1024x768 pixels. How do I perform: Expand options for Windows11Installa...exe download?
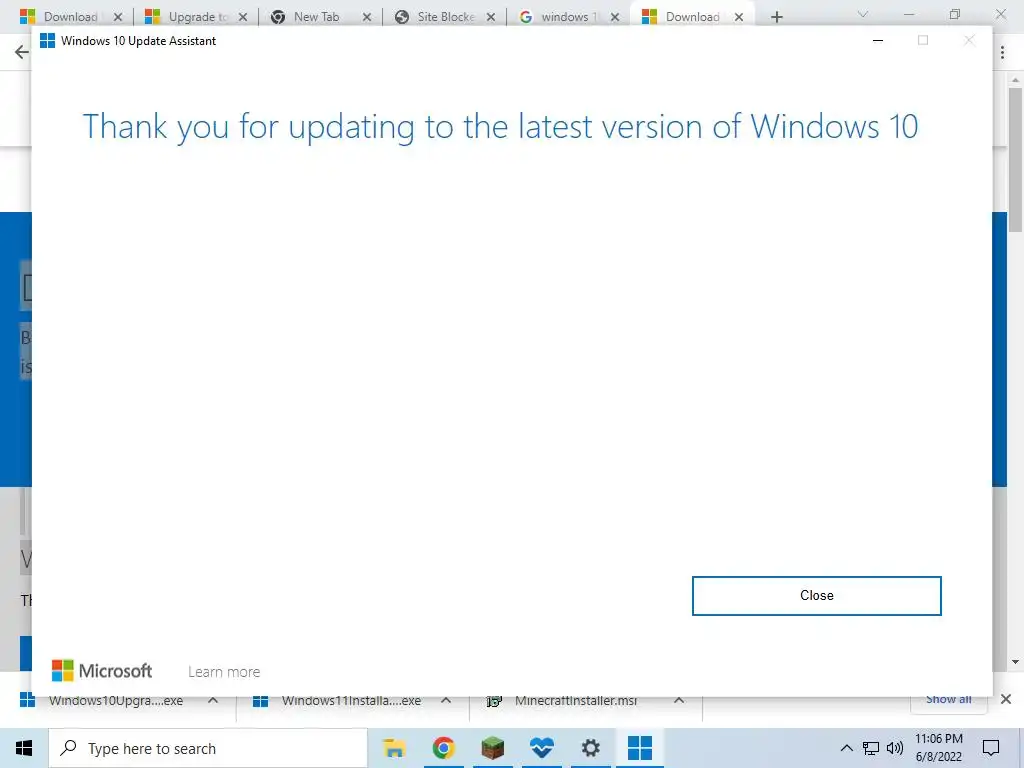click(446, 700)
